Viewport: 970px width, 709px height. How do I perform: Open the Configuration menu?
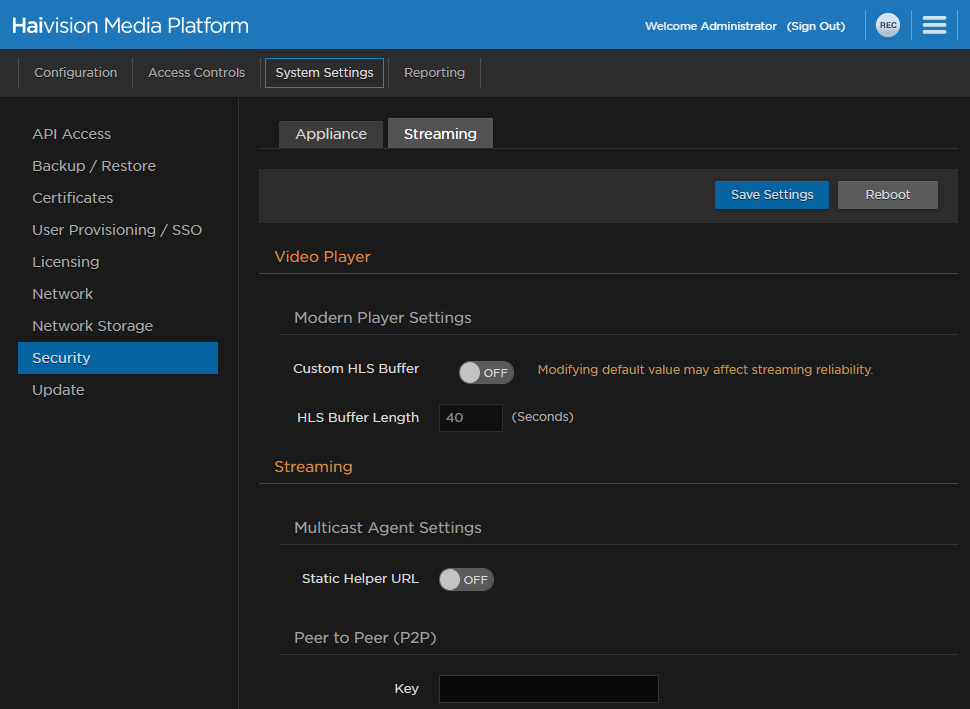point(75,73)
